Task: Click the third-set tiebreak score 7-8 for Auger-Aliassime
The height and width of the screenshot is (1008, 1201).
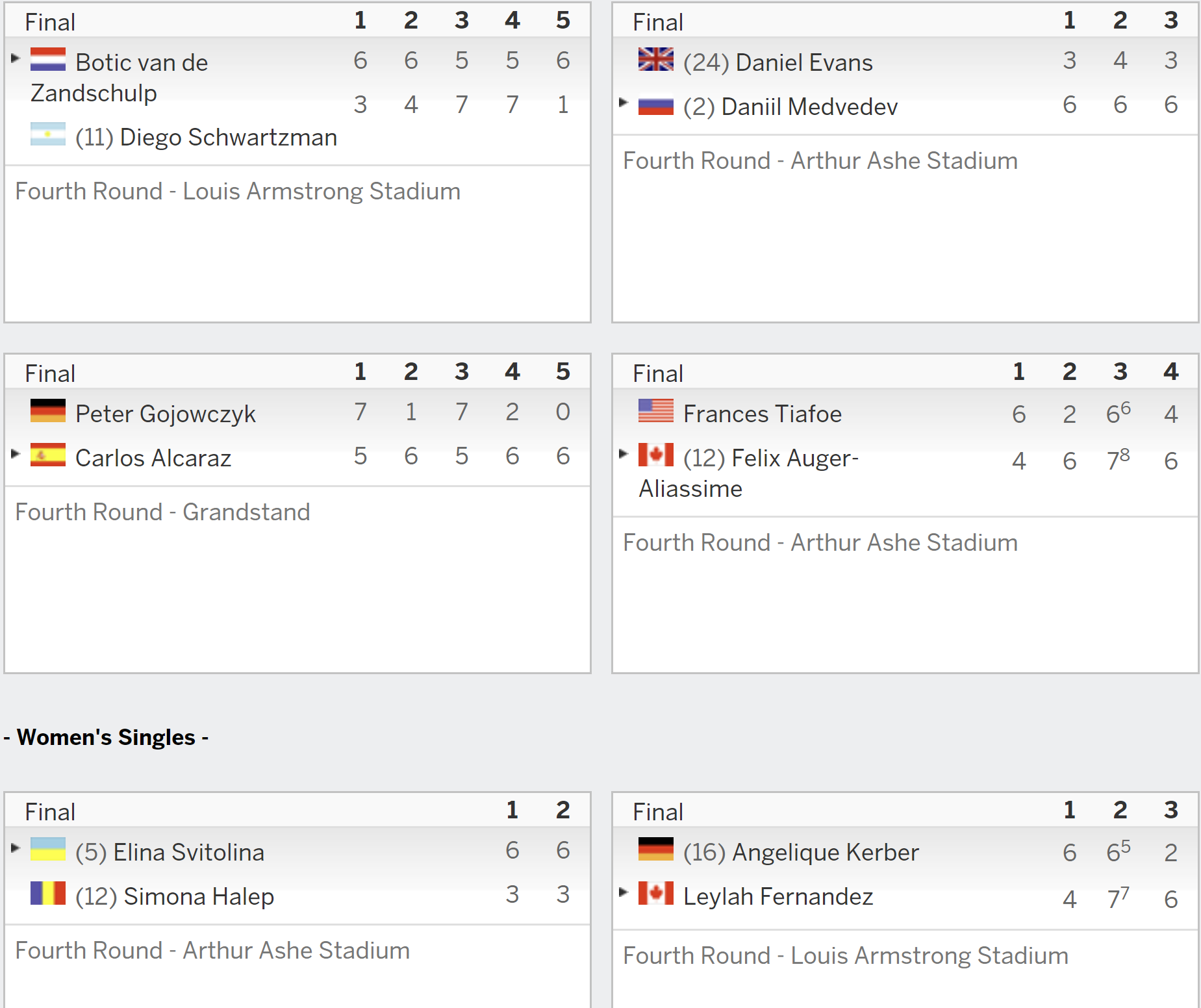Action: click(1119, 459)
